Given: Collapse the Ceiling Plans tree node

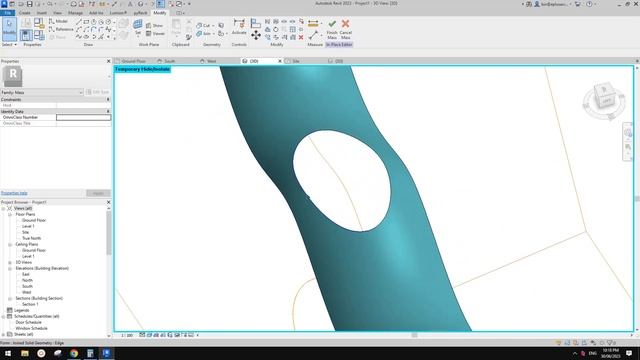Looking at the screenshot, I should (10, 244).
